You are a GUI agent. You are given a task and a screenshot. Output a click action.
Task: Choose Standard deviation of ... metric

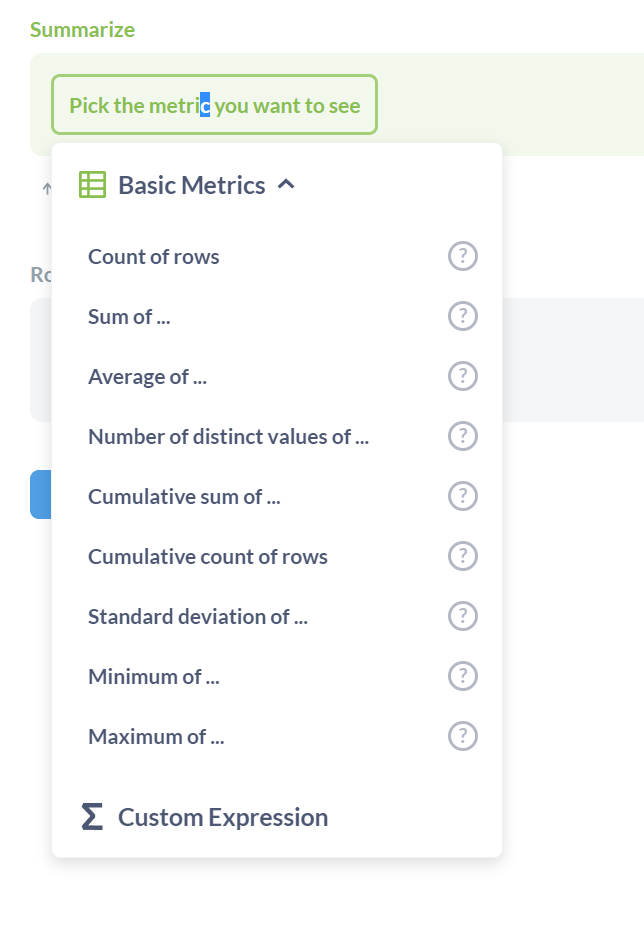pyautogui.click(x=198, y=617)
